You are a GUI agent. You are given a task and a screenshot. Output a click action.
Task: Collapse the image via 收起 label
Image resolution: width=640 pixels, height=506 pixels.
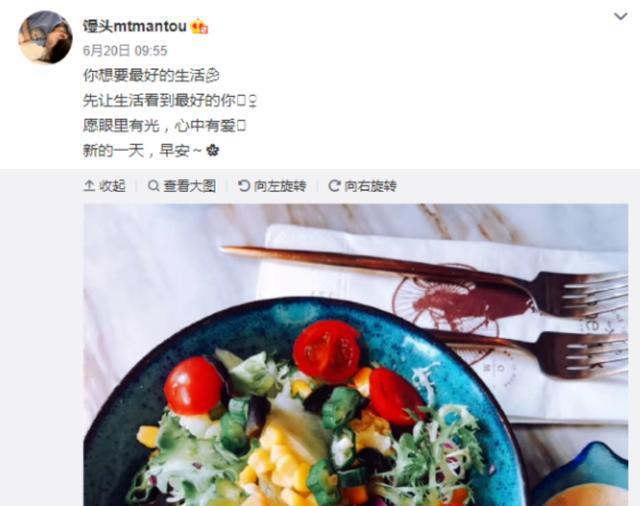point(112,186)
